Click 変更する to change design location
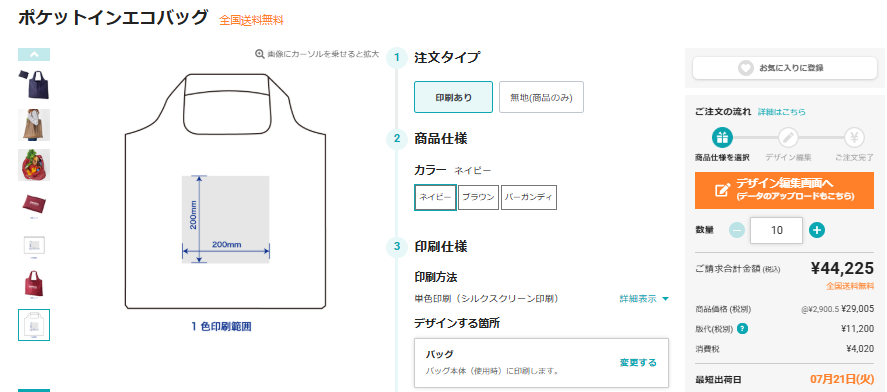The height and width of the screenshot is (392, 887). (x=638, y=363)
